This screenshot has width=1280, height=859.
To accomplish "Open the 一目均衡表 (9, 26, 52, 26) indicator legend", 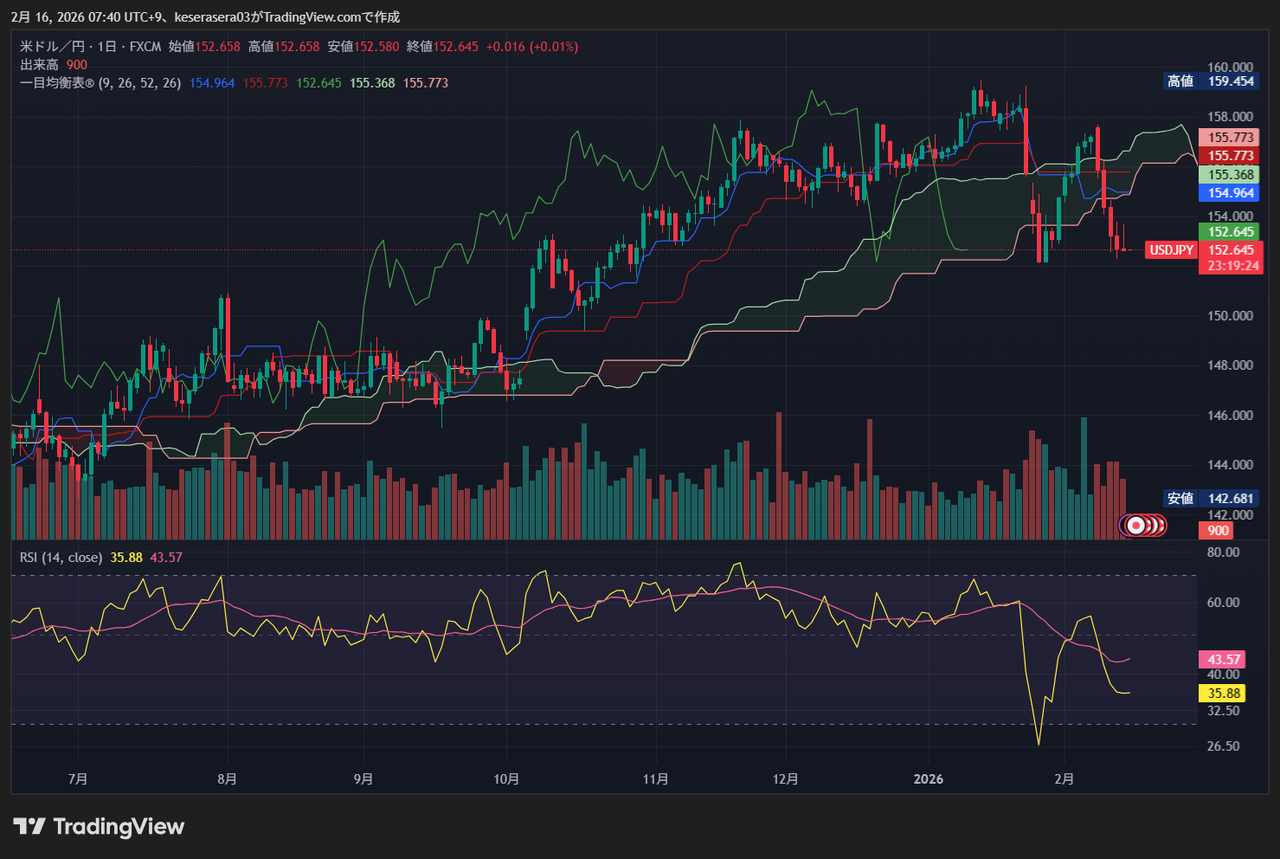I will 100,83.
